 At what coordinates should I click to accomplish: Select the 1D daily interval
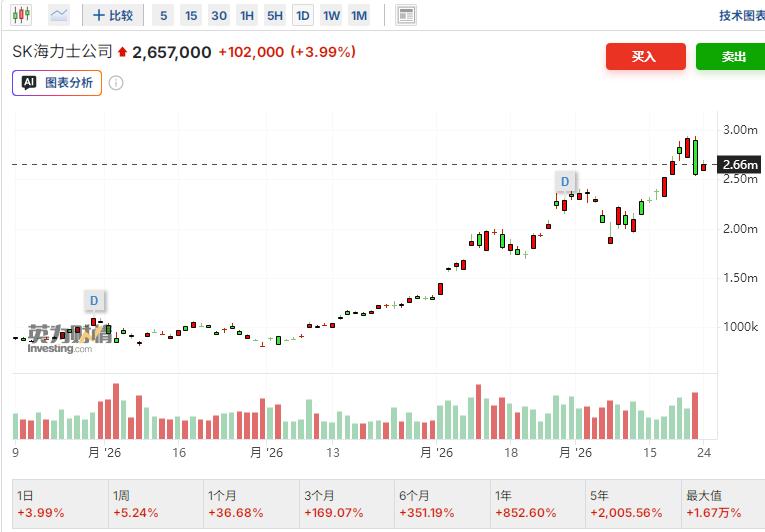coord(302,16)
